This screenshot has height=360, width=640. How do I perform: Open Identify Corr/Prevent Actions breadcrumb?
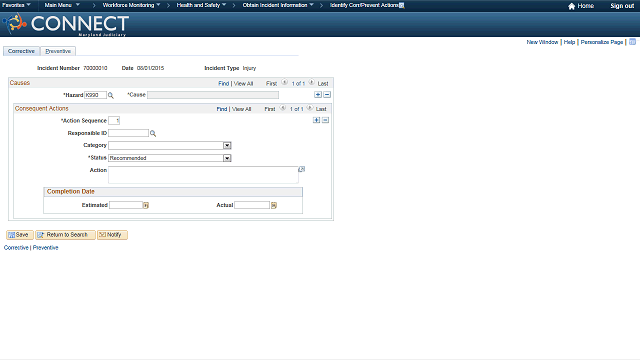click(x=364, y=5)
